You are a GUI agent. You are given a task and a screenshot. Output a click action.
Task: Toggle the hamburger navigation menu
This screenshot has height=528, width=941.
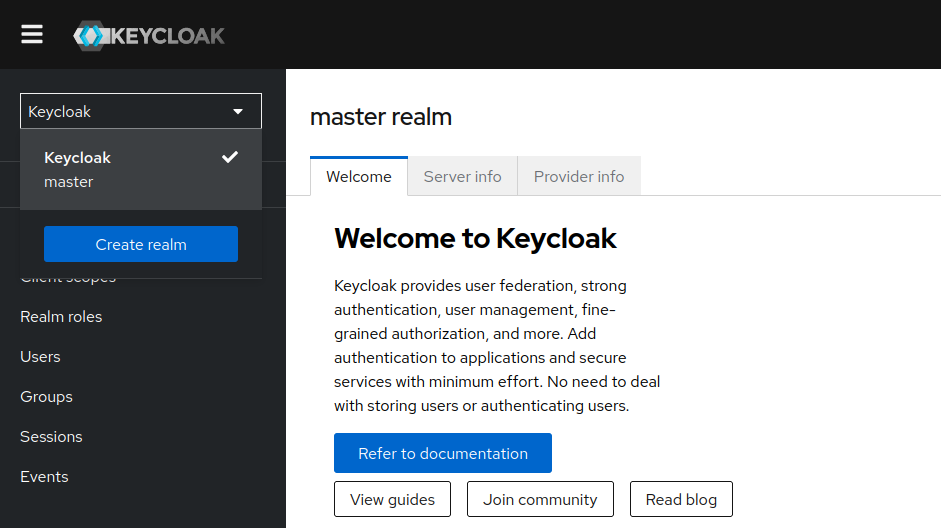tap(32, 34)
